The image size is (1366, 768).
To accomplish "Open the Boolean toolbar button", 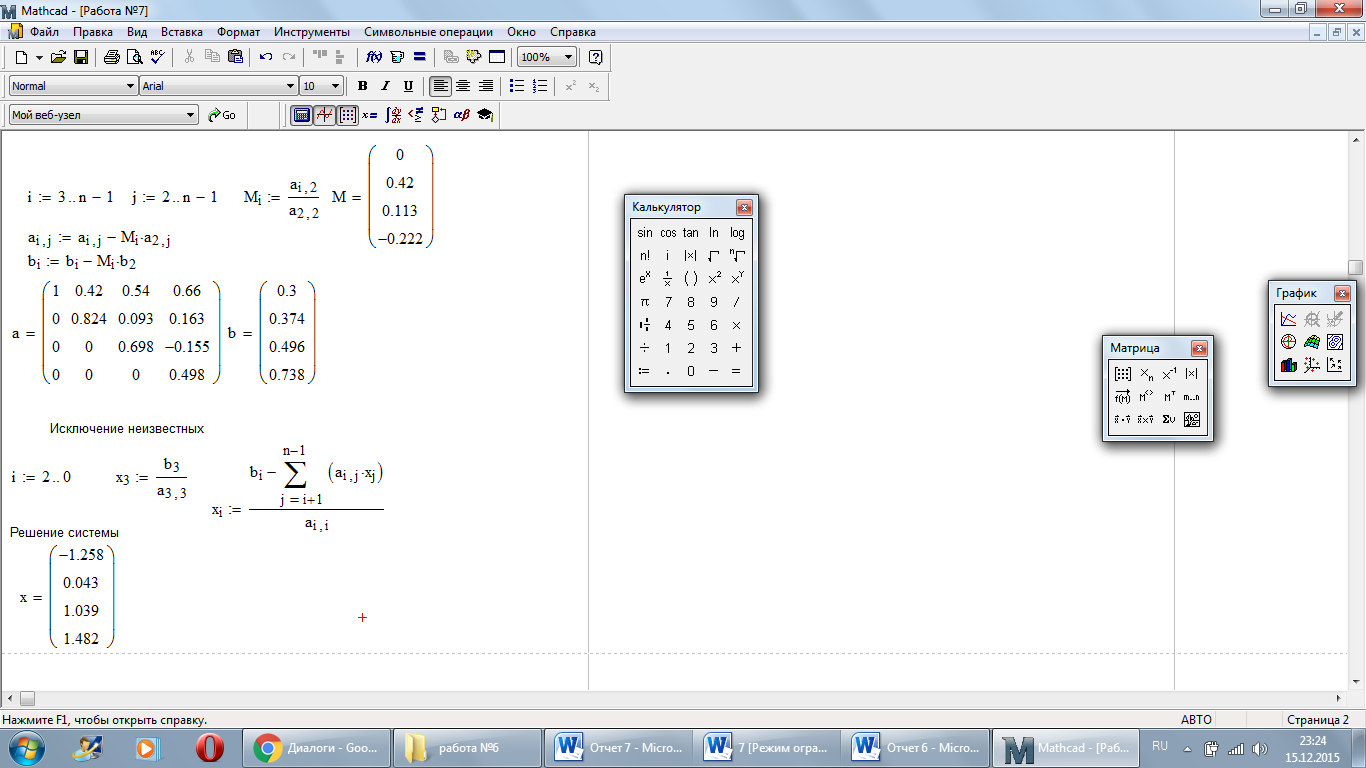I will click(x=415, y=115).
